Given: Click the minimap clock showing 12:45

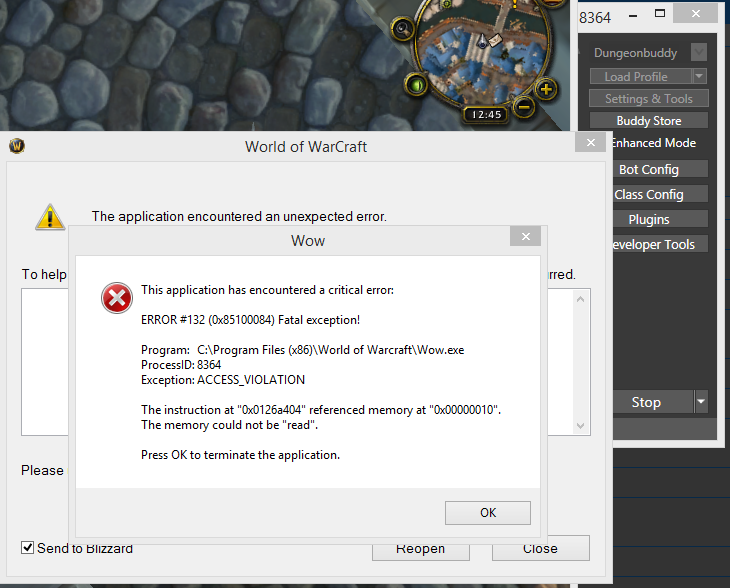Looking at the screenshot, I should pos(486,115).
